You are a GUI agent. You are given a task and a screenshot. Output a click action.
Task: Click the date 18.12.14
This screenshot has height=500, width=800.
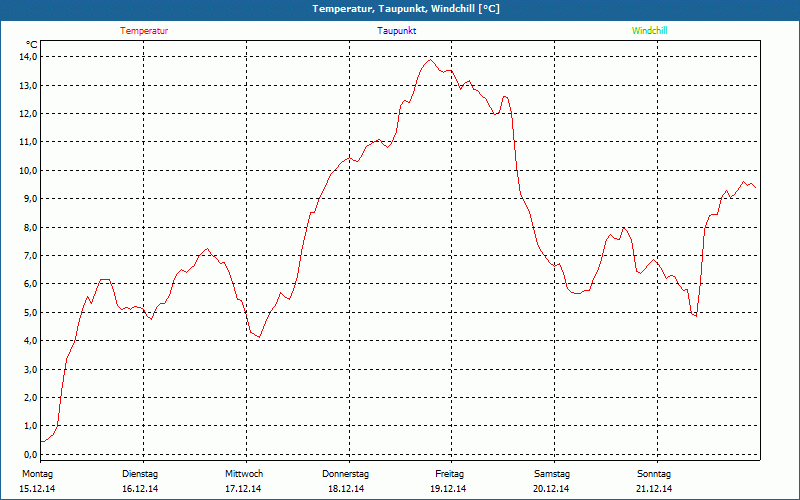point(346,489)
